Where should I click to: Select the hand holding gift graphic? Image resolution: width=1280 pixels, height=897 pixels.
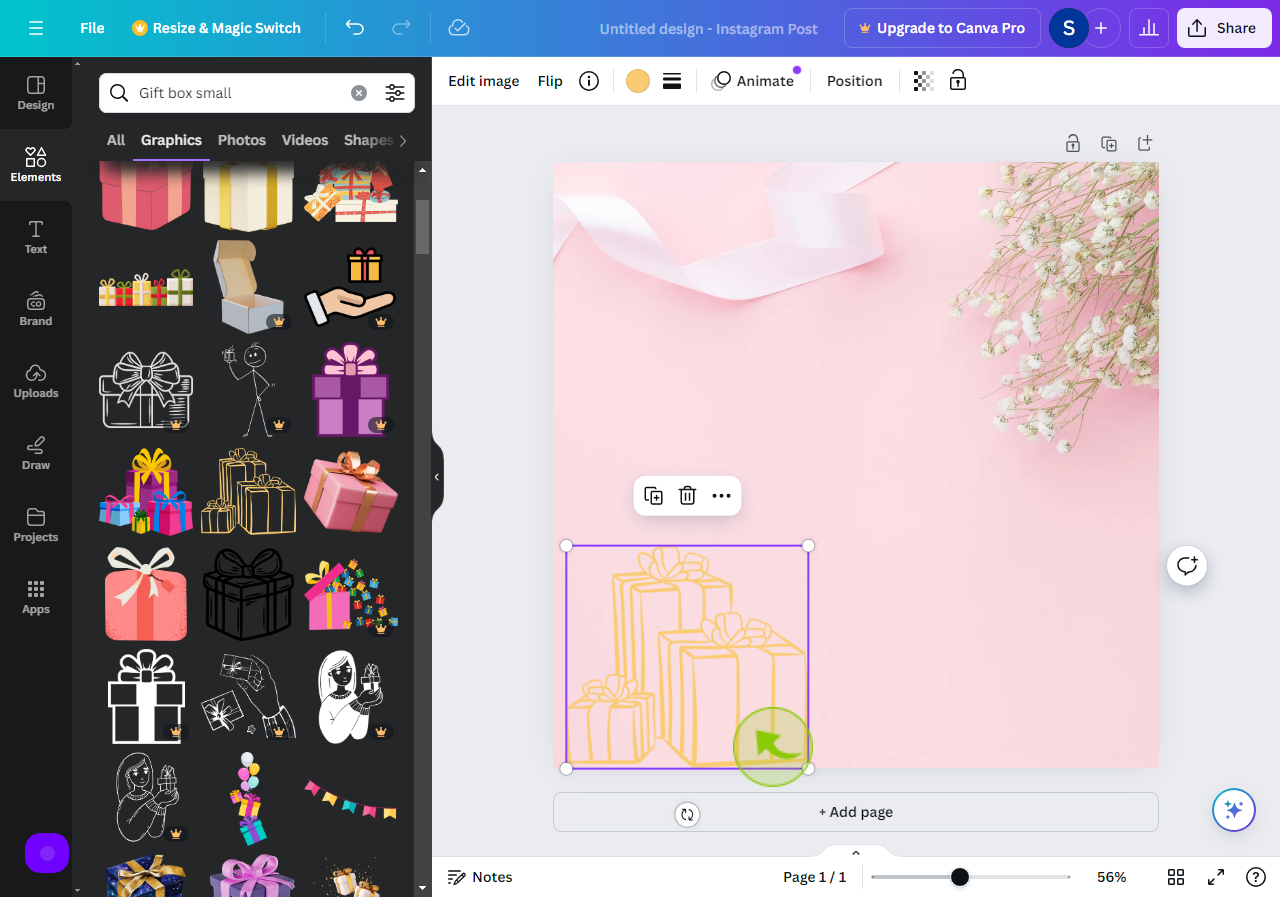click(350, 287)
